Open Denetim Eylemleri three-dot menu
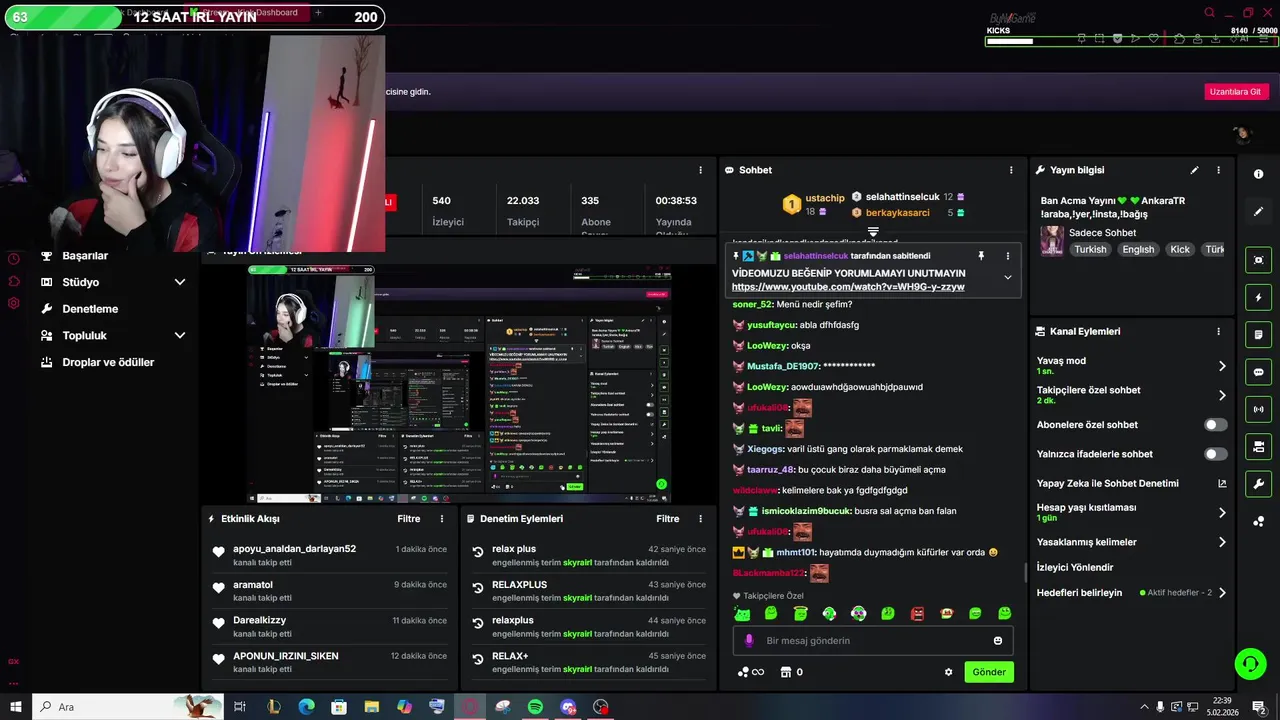This screenshot has width=1280, height=720. [700, 519]
